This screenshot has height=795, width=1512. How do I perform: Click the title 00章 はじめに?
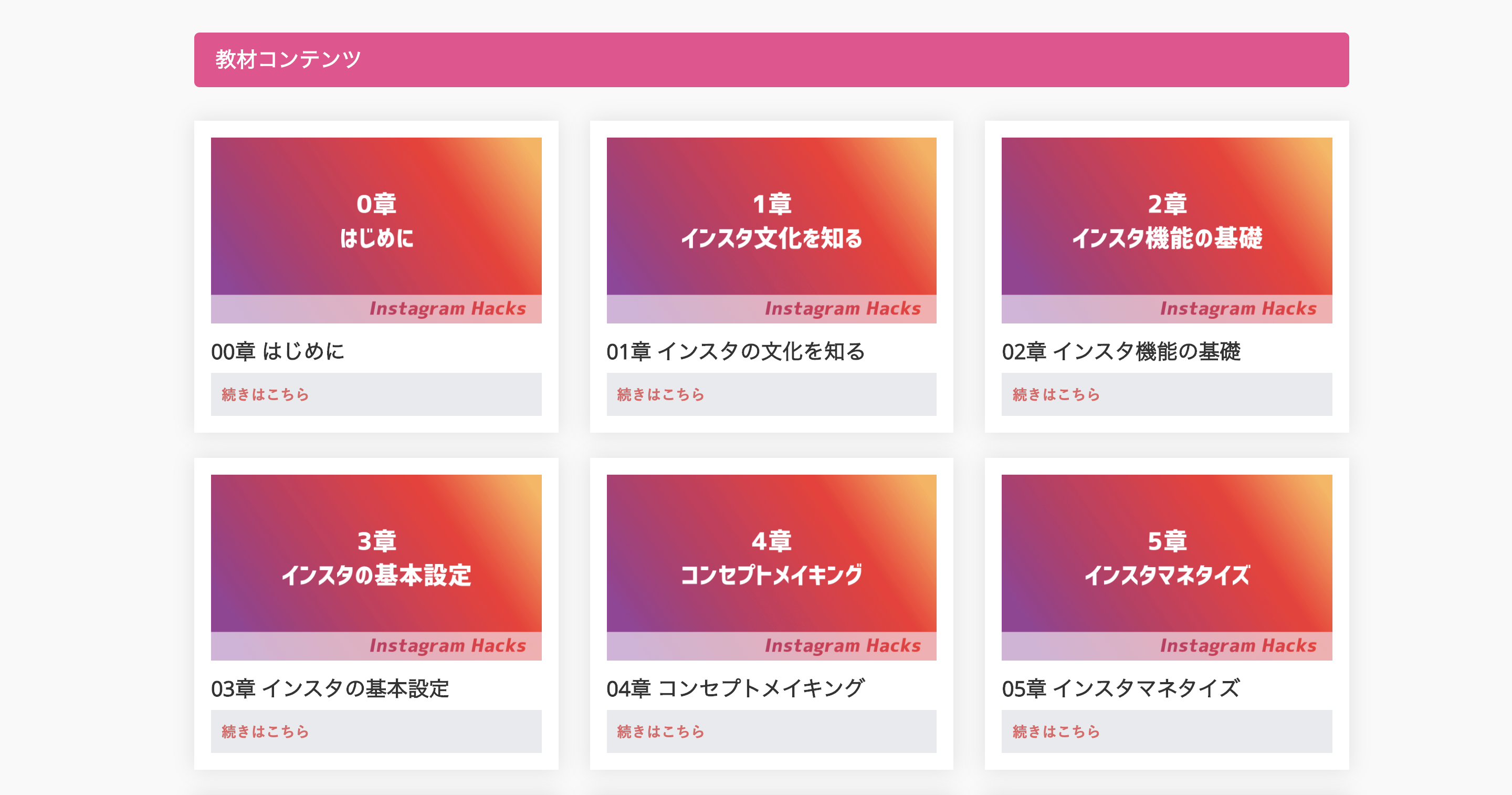tap(278, 351)
